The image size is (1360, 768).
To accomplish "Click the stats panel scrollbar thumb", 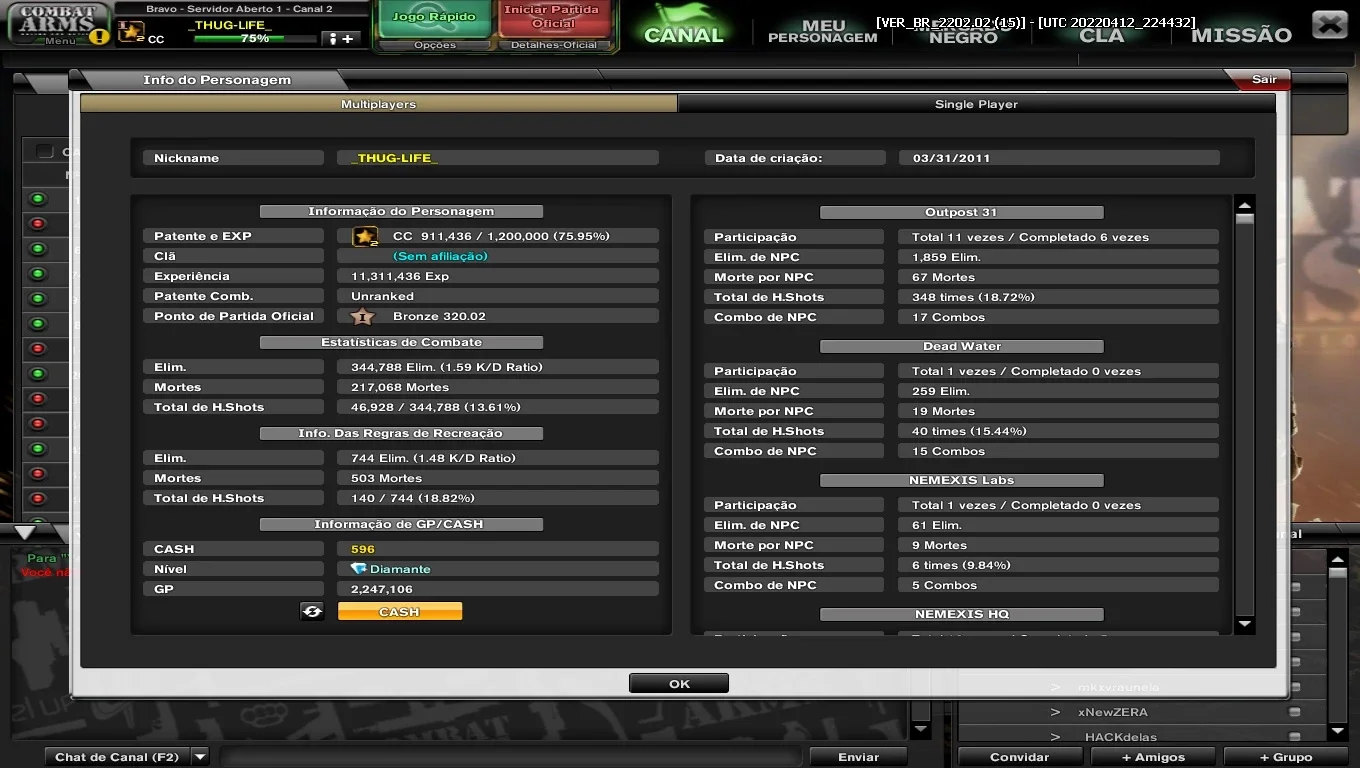I will [x=1245, y=220].
